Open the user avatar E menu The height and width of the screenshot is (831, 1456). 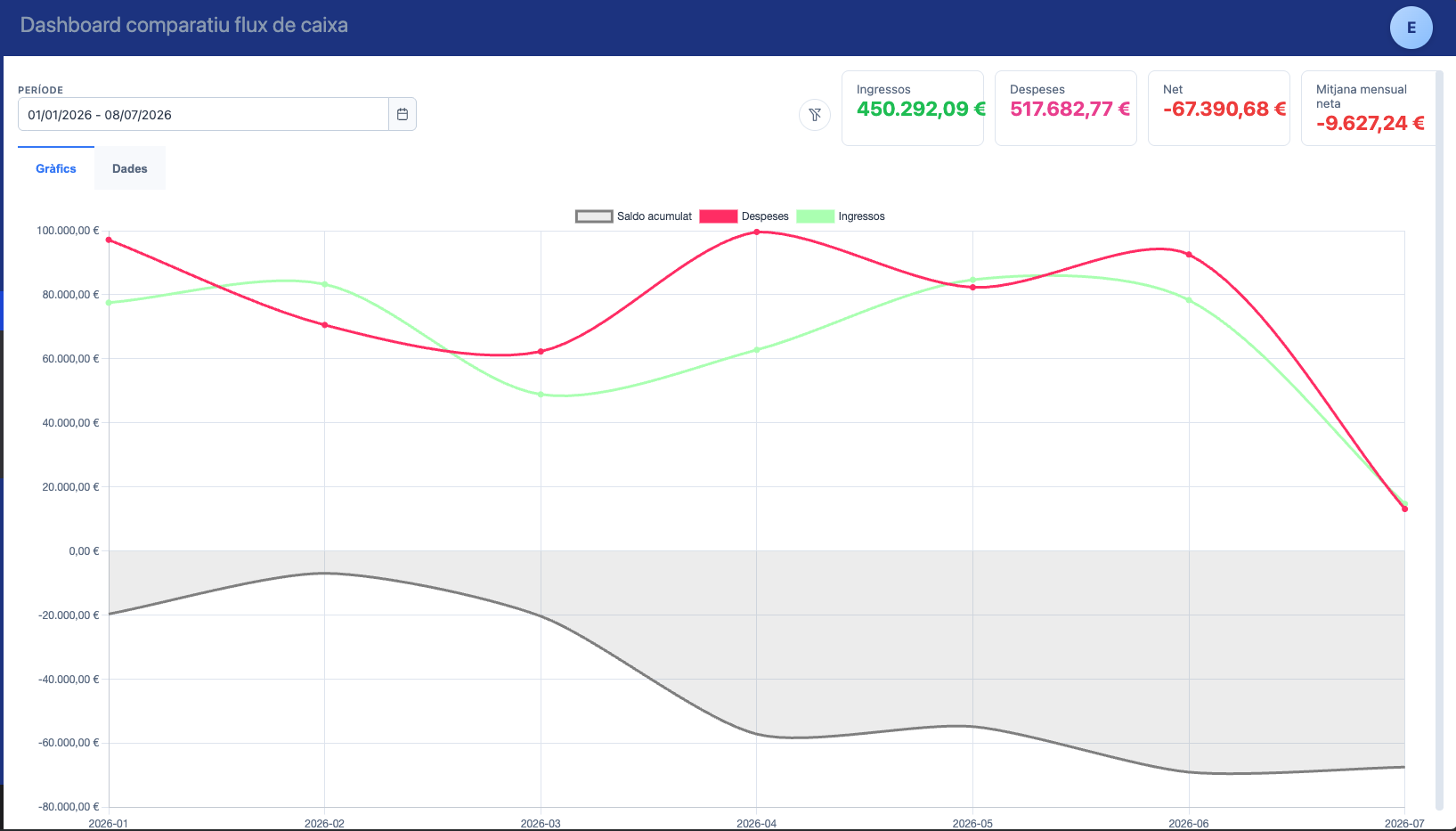click(x=1411, y=28)
